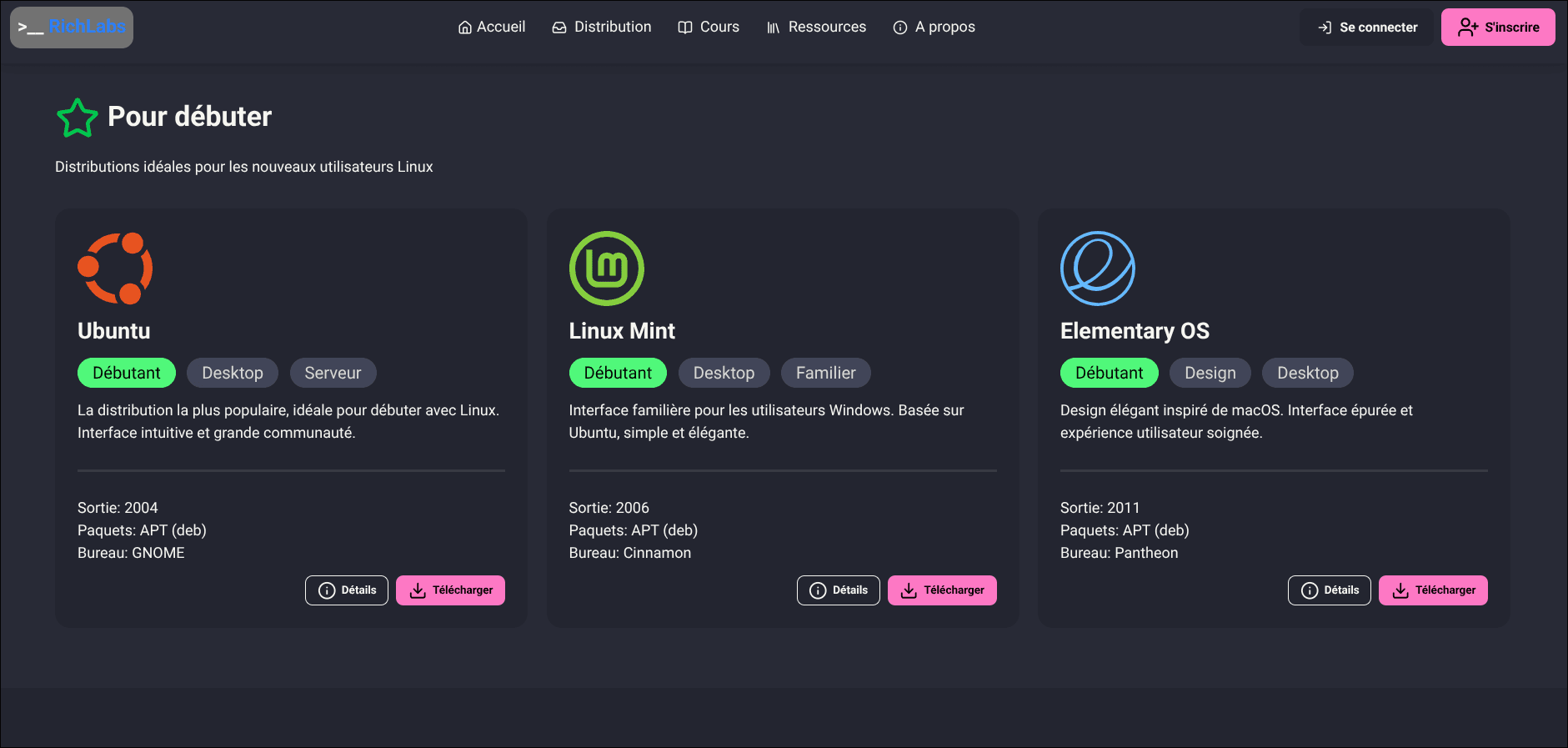Viewport: 1568px width, 748px height.
Task: Click the text Sortie: 2004
Action: point(118,508)
